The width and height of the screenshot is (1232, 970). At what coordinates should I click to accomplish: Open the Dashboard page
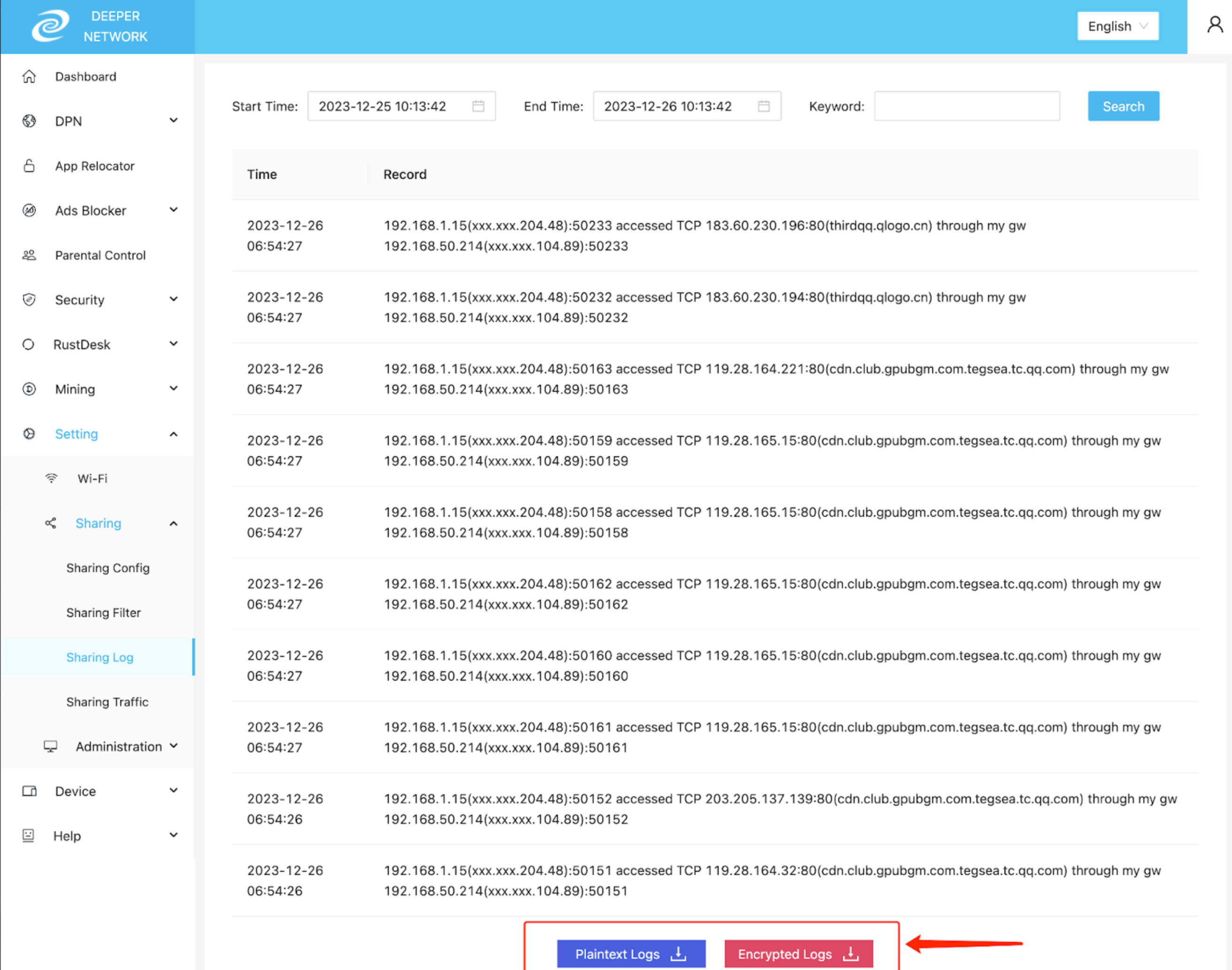(86, 77)
